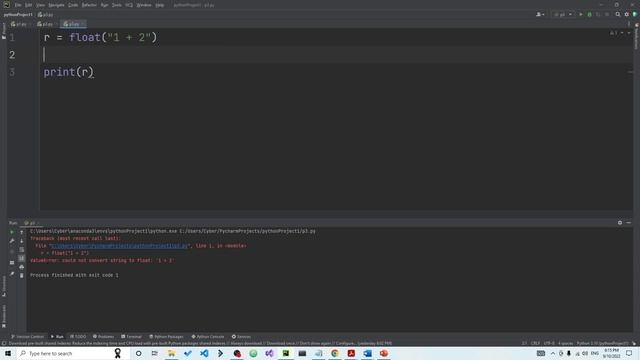
Task: Open the Tools menu
Action: coord(117,5)
